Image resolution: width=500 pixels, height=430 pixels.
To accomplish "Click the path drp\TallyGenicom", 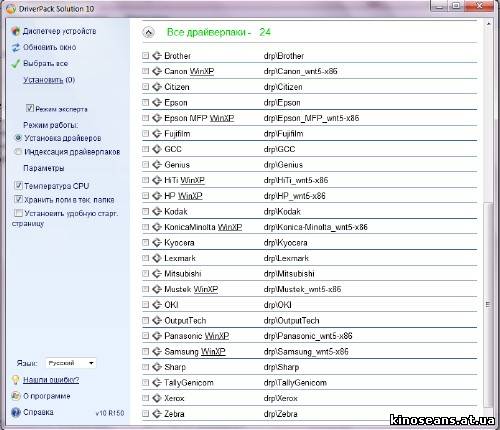I will point(295,383).
